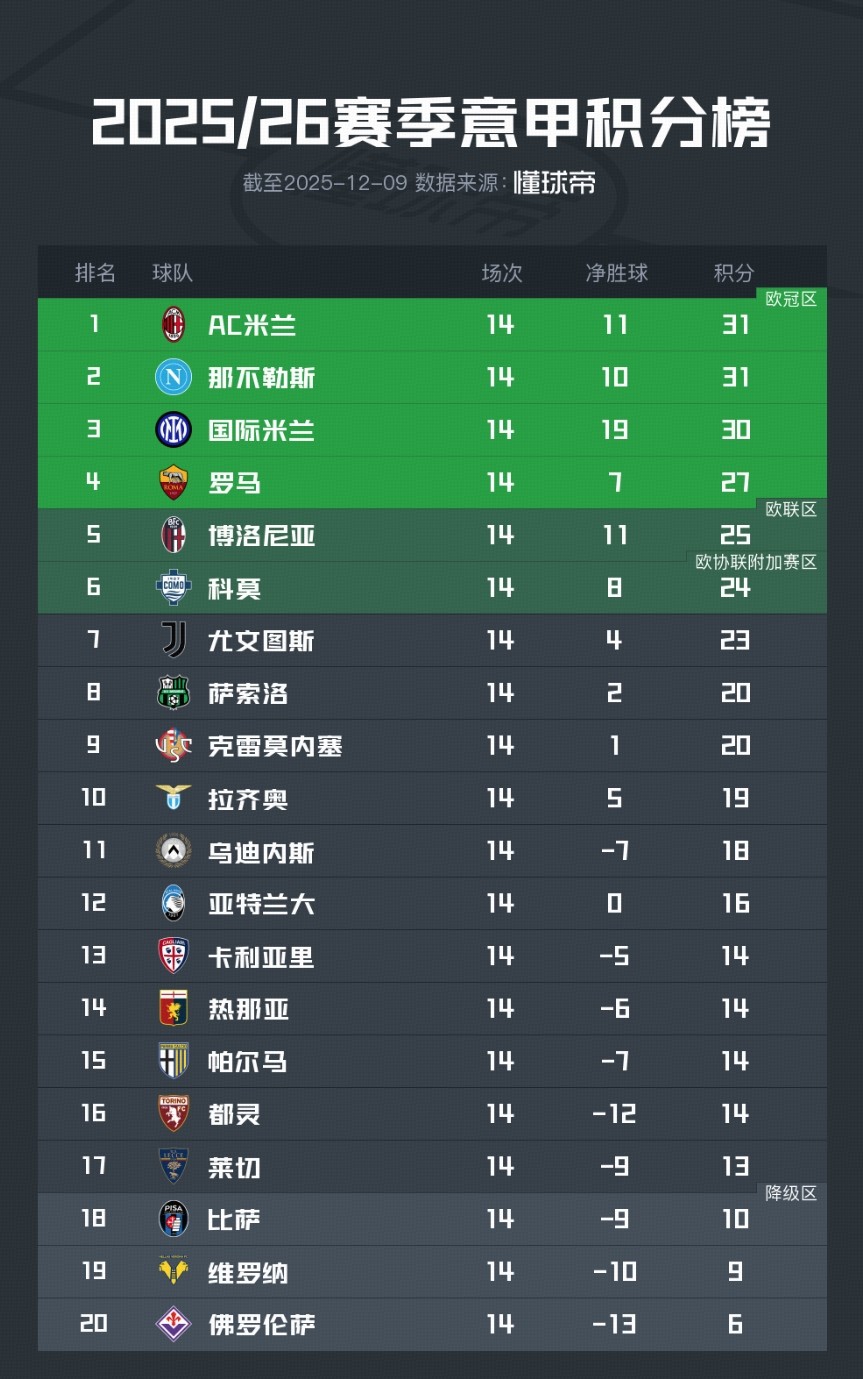The height and width of the screenshot is (1379, 863).
Task: Open the 尤文图斯 (Juventus) logo icon
Action: [173, 640]
